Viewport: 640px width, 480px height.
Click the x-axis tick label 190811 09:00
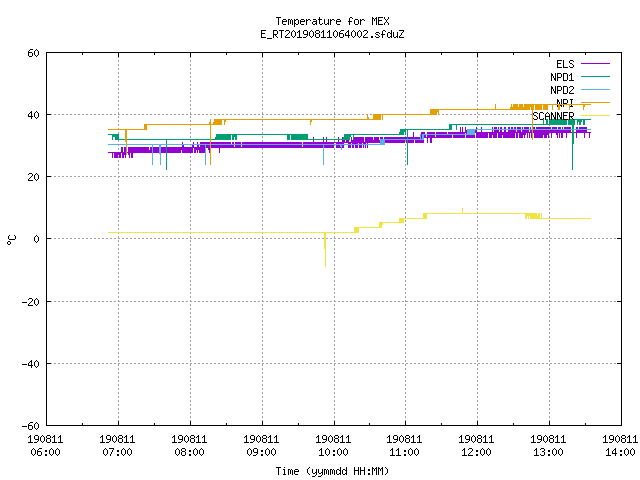point(261,446)
